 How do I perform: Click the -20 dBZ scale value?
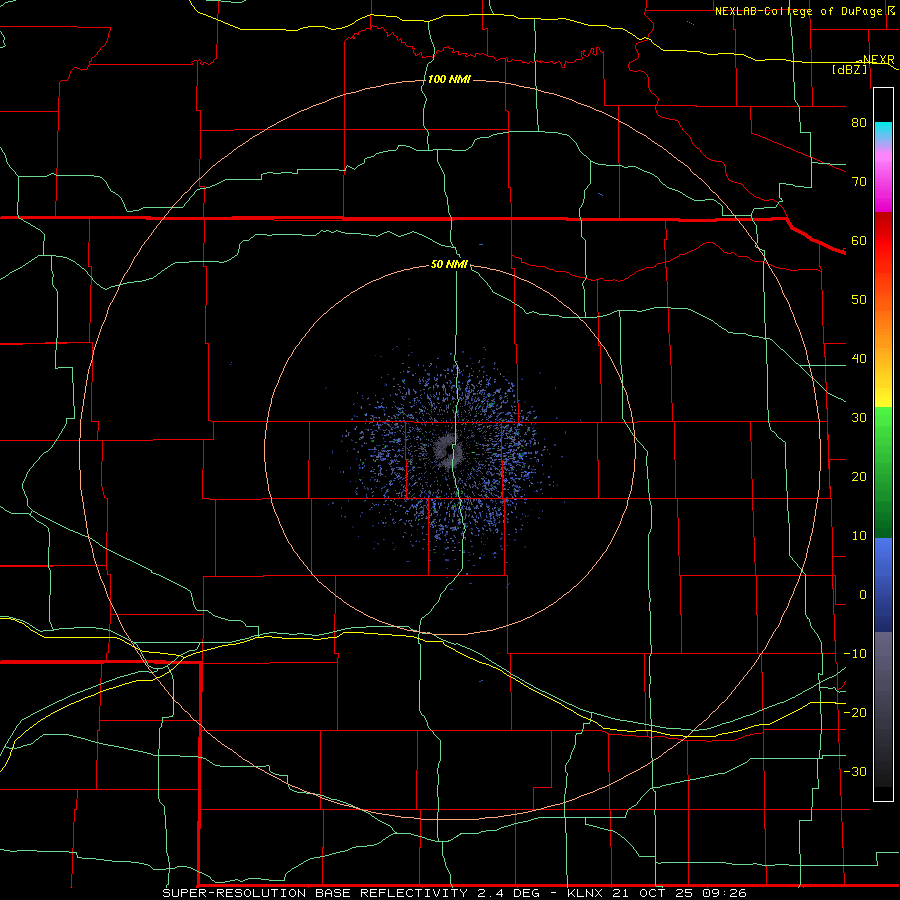click(x=855, y=712)
